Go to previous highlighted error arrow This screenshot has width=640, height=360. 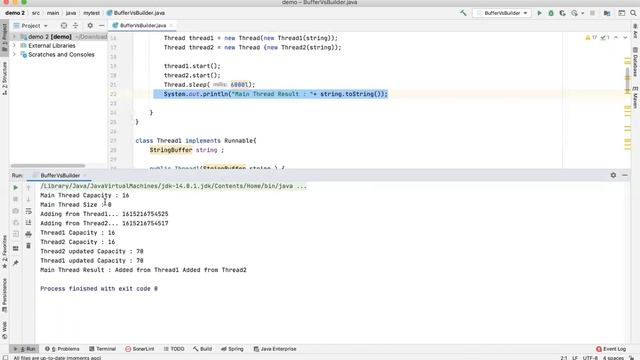coord(616,38)
